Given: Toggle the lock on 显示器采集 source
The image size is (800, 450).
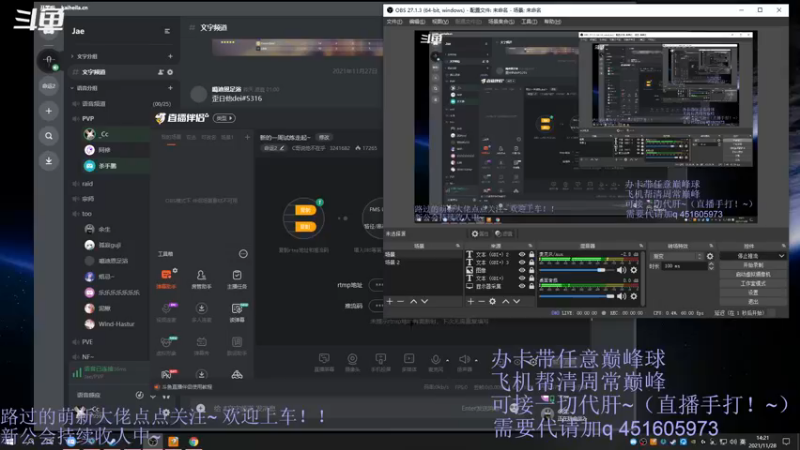Looking at the screenshot, I should pyautogui.click(x=532, y=286).
